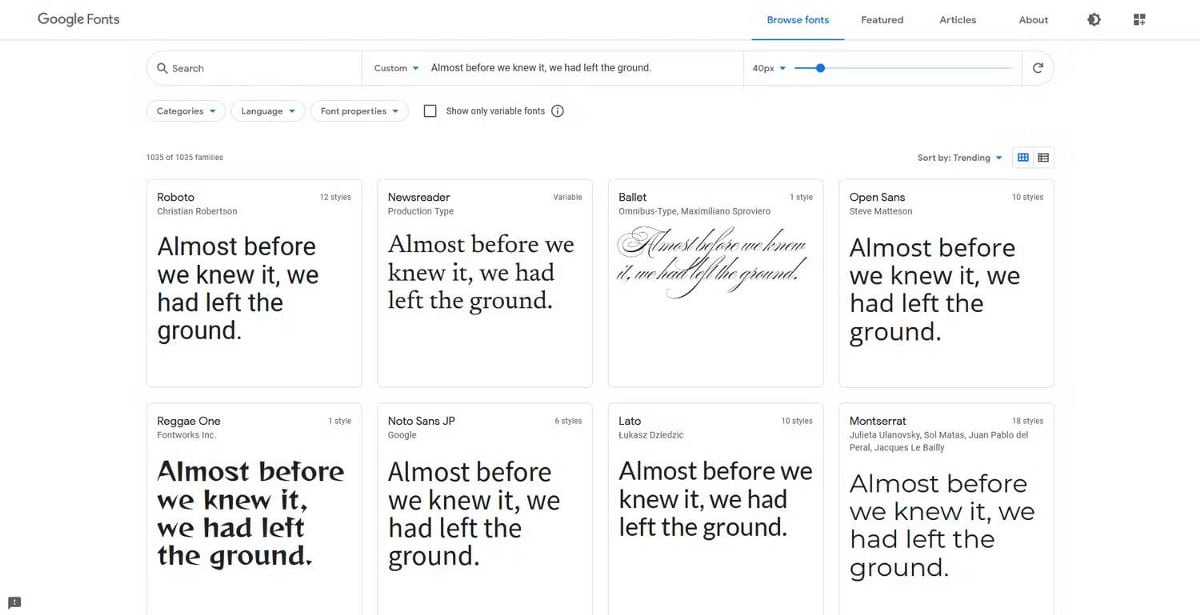
Task: Open the selected families panel icon
Action: coord(1139,20)
